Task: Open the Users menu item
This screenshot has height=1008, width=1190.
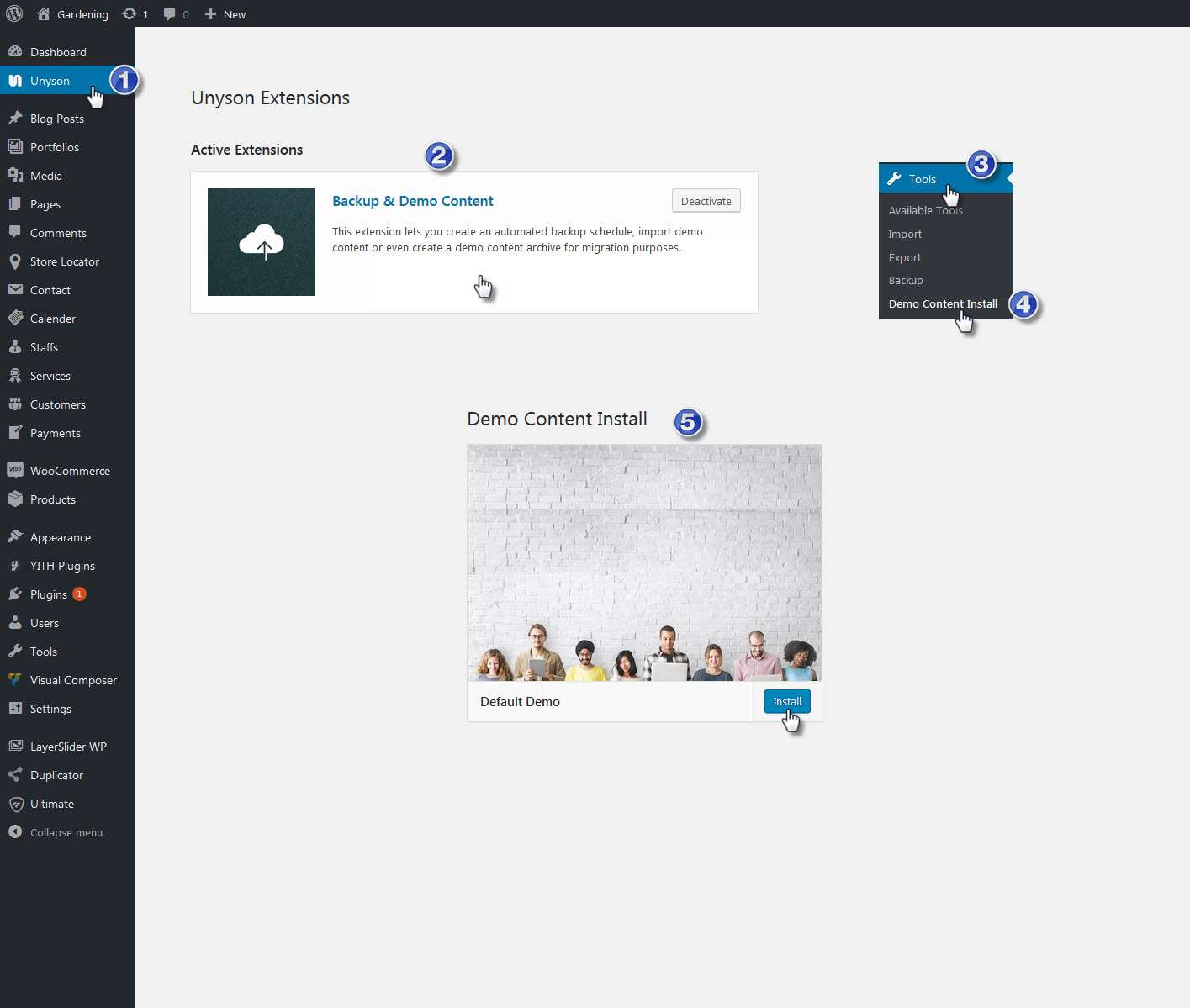Action: point(67,622)
